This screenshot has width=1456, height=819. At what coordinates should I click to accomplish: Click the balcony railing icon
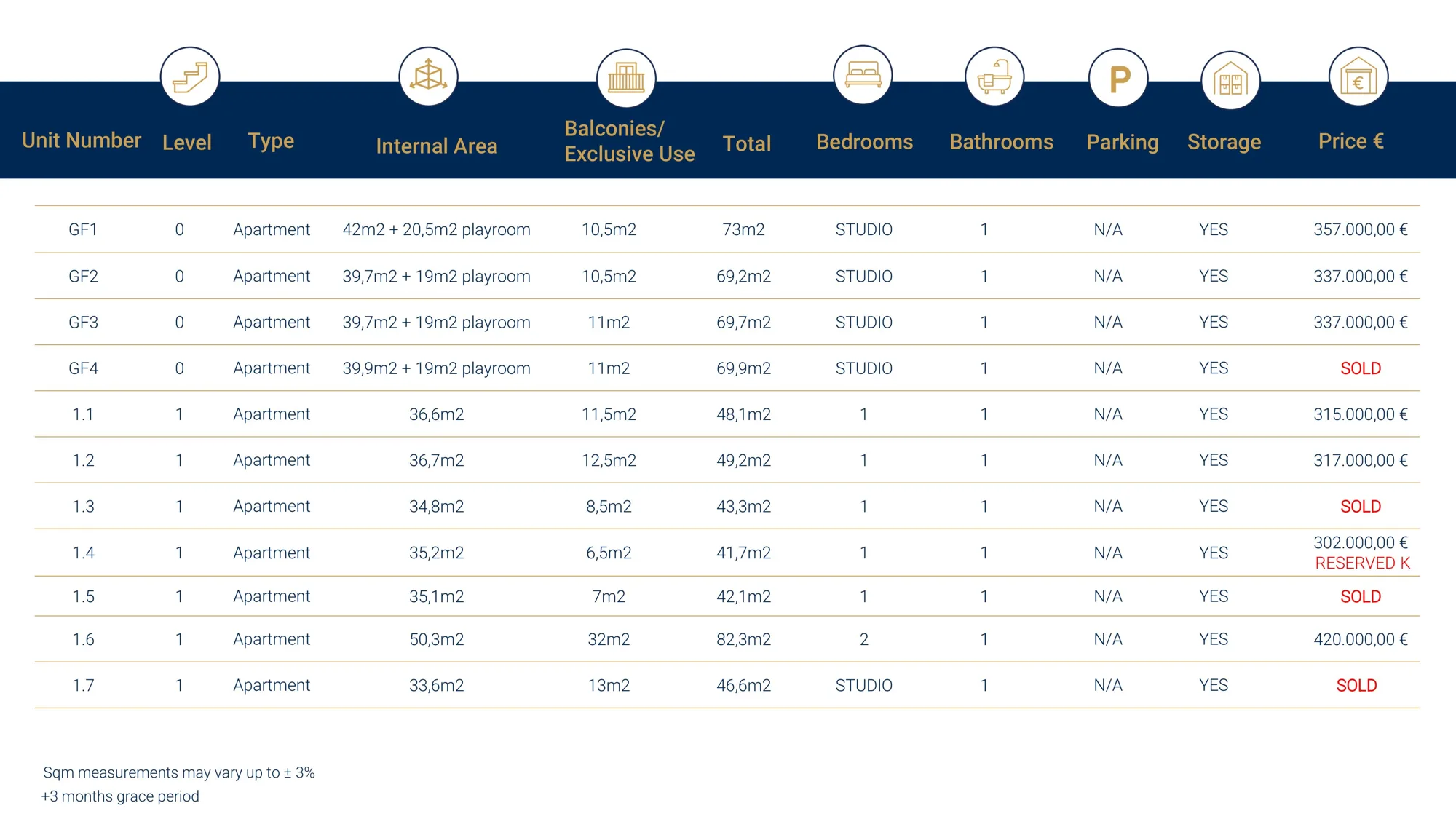(626, 78)
